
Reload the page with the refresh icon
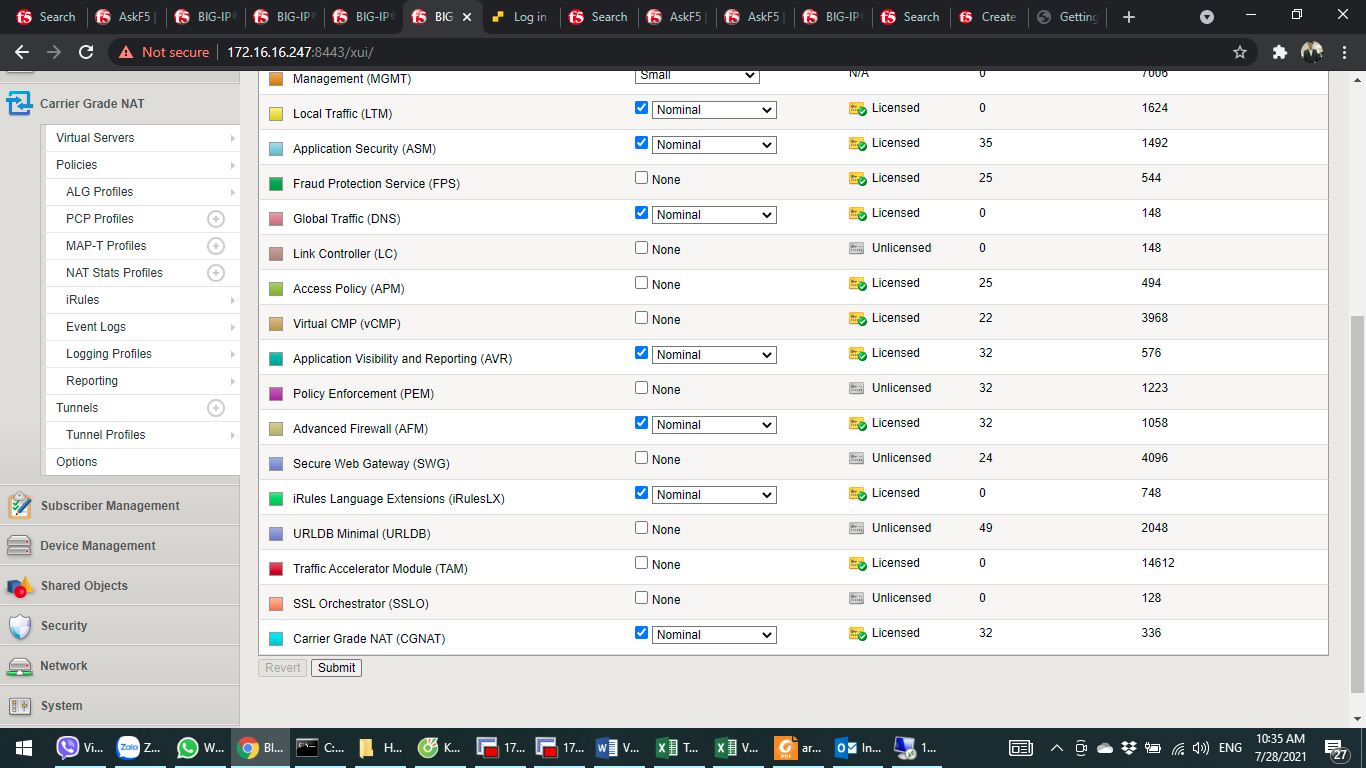click(86, 52)
